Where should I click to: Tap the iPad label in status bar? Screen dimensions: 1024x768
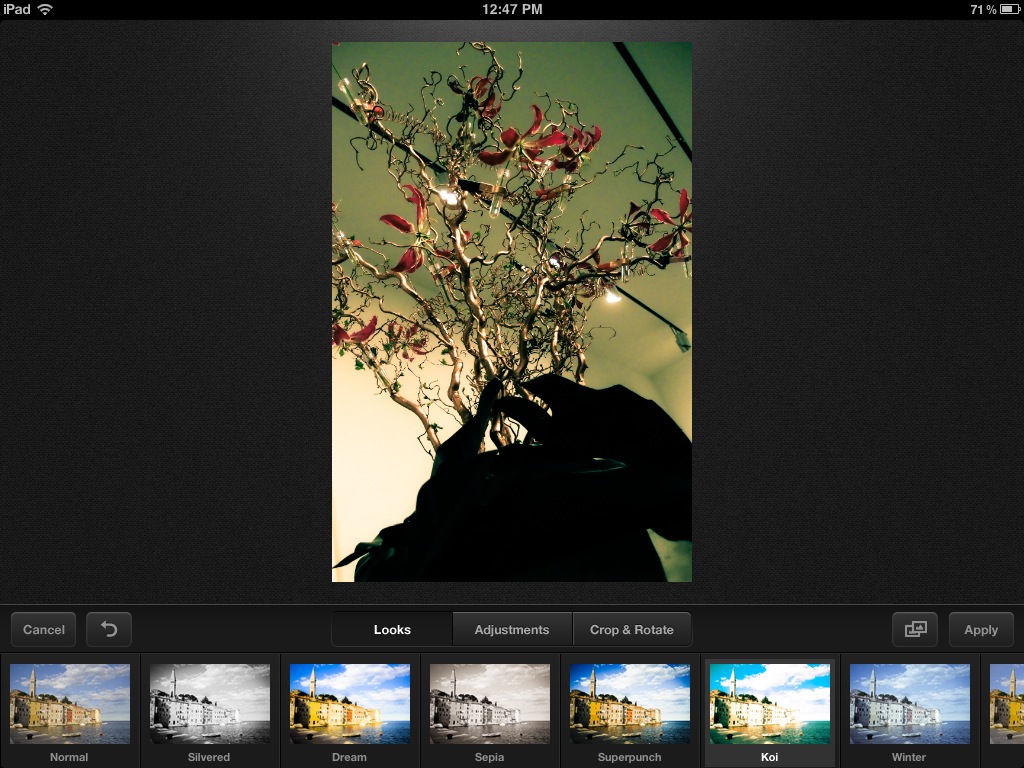[17, 9]
